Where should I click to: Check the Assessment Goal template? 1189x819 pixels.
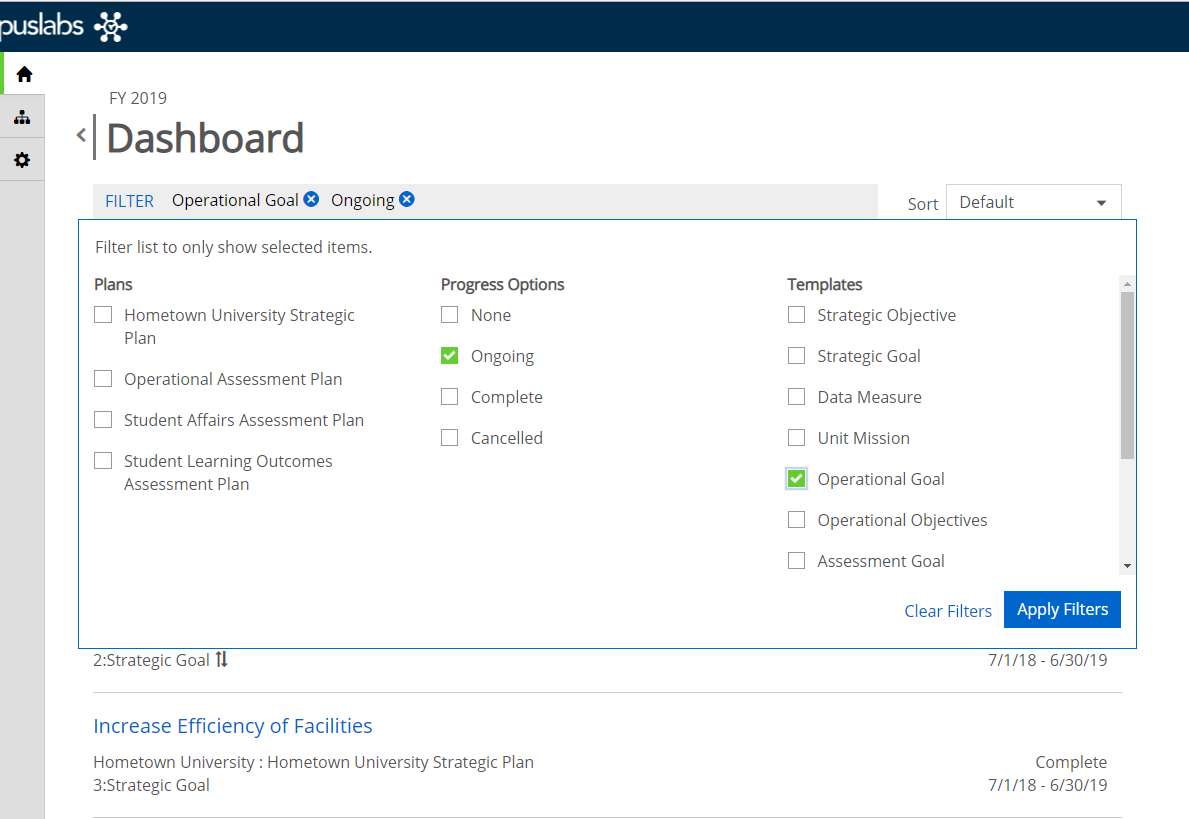(x=796, y=560)
